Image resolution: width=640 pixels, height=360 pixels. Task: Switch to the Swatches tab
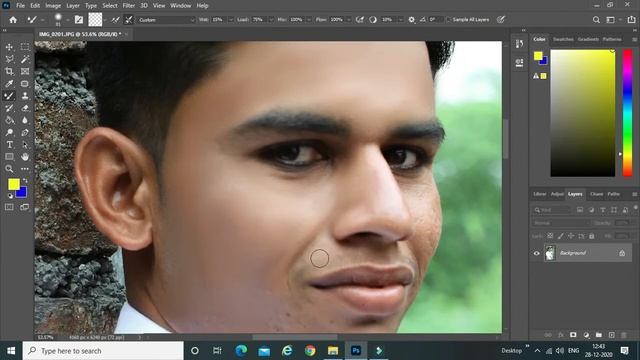563,39
